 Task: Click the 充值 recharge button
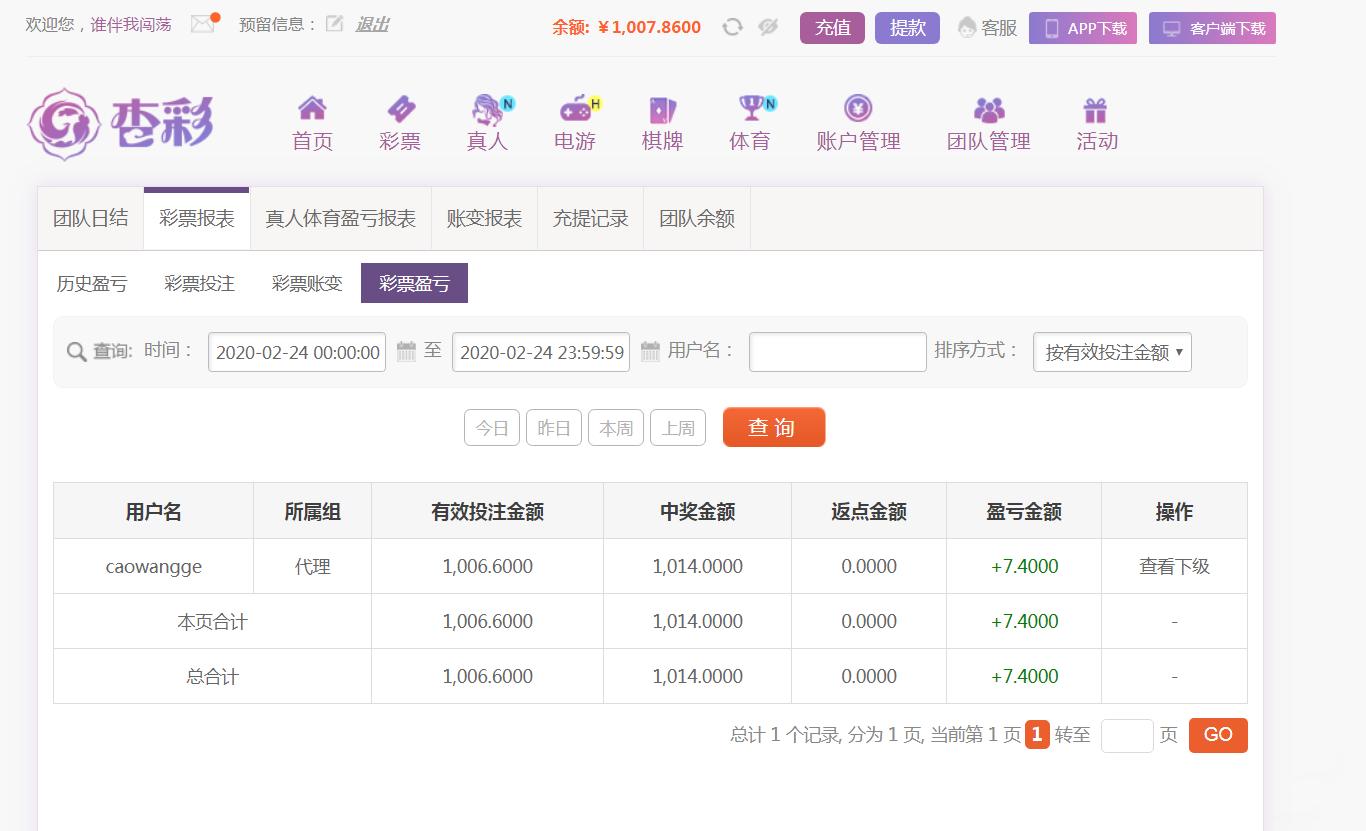point(832,28)
